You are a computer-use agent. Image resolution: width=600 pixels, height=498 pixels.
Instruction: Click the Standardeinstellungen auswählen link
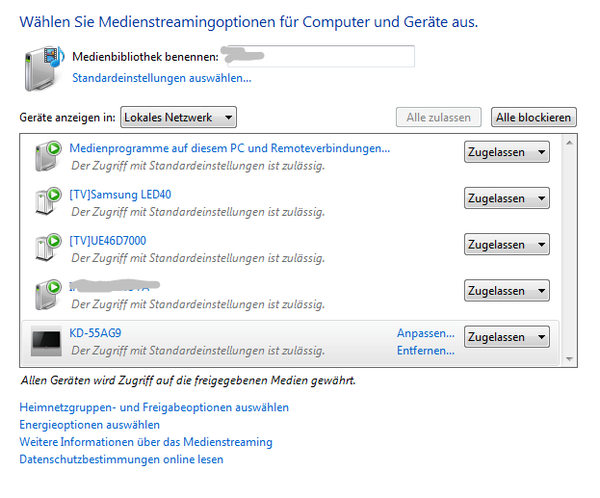pos(161,77)
